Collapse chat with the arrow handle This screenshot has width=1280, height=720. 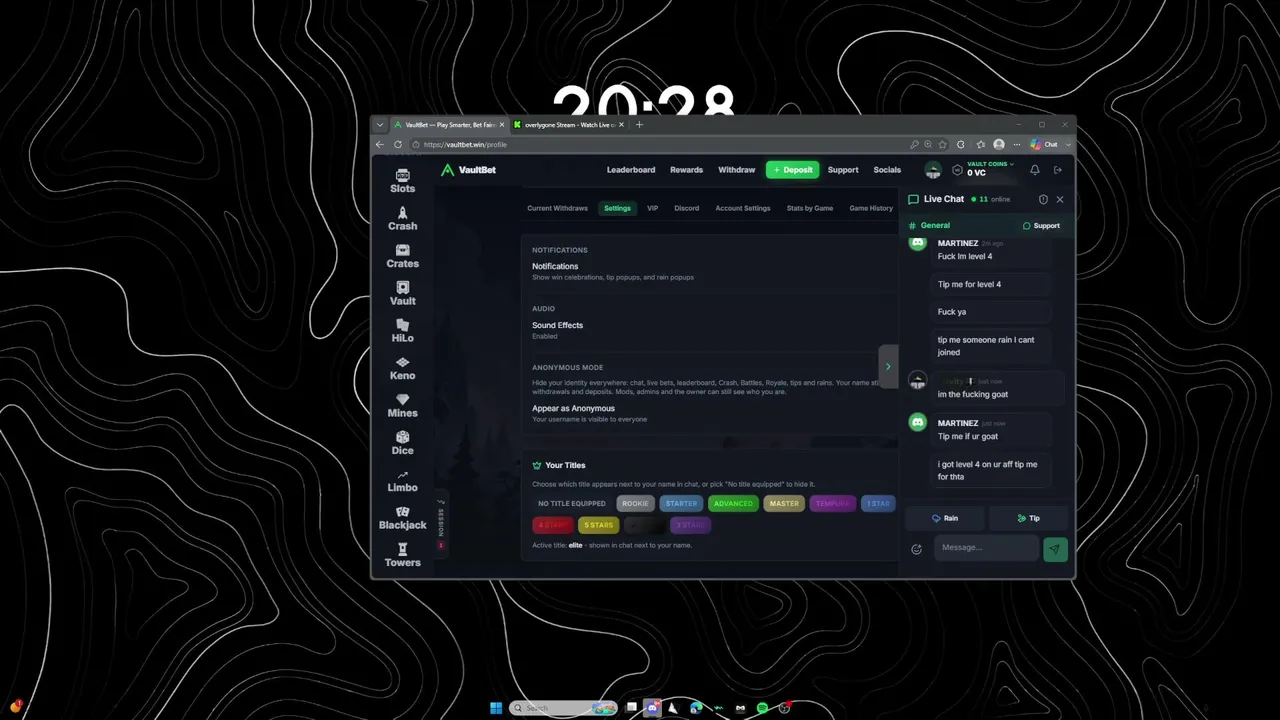pos(887,366)
